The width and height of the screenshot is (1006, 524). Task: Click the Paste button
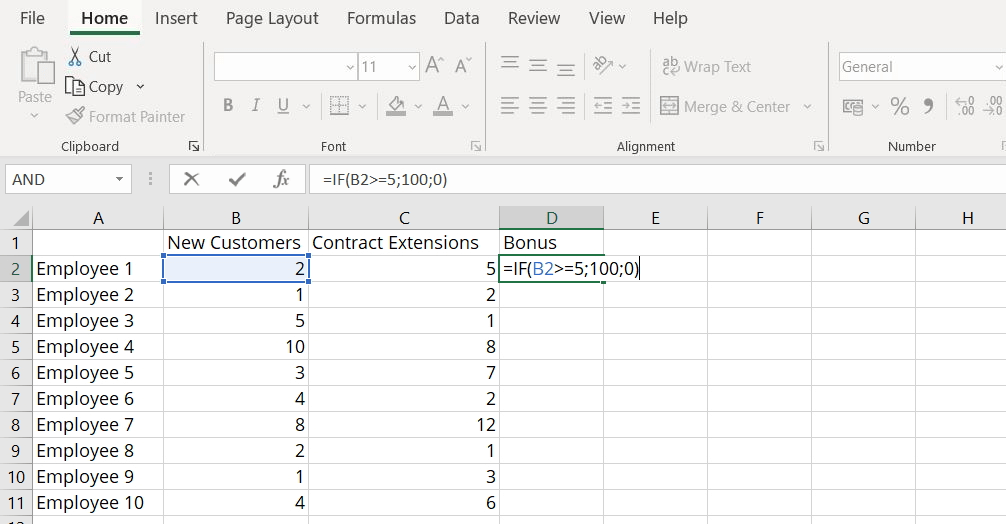[35, 80]
